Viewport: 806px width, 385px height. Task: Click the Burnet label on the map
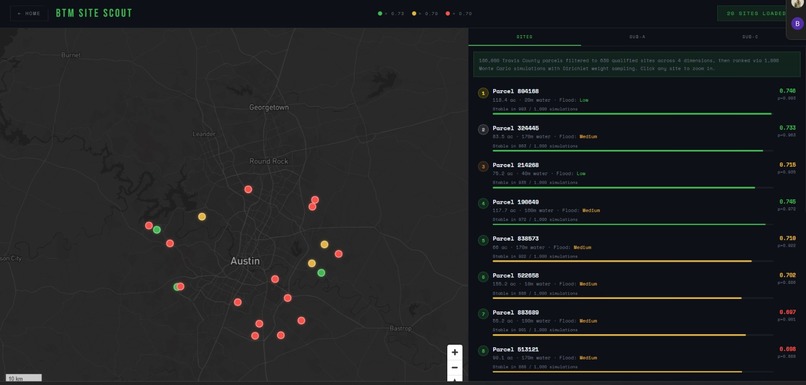(71, 55)
